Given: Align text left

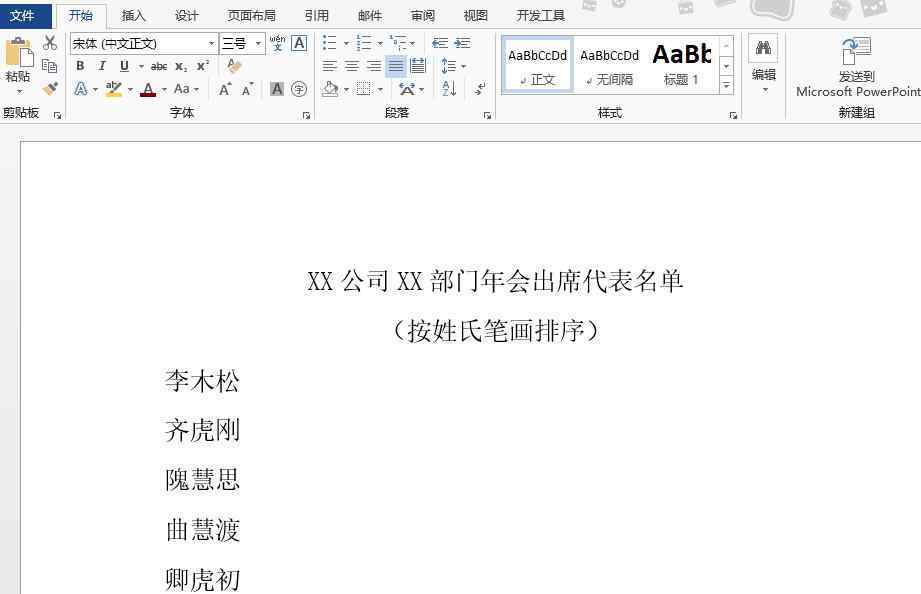Looking at the screenshot, I should click(x=330, y=66).
